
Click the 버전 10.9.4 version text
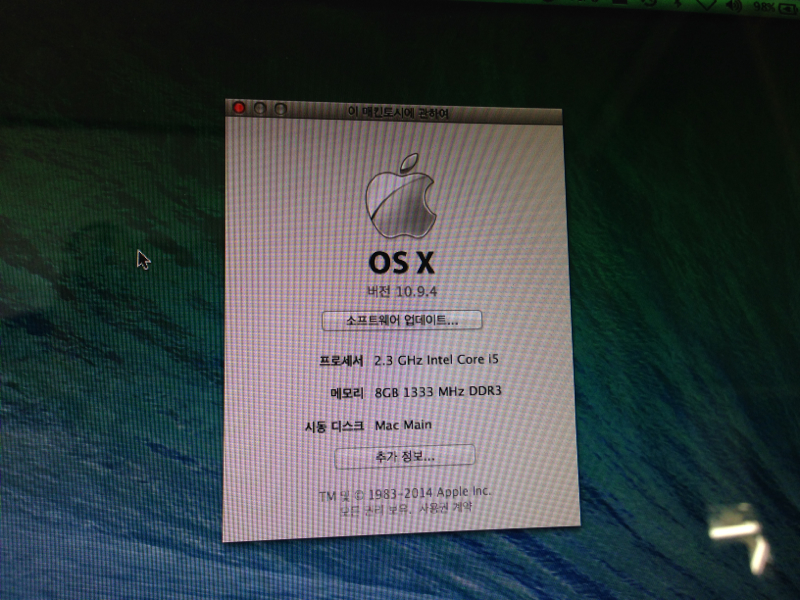(403, 290)
